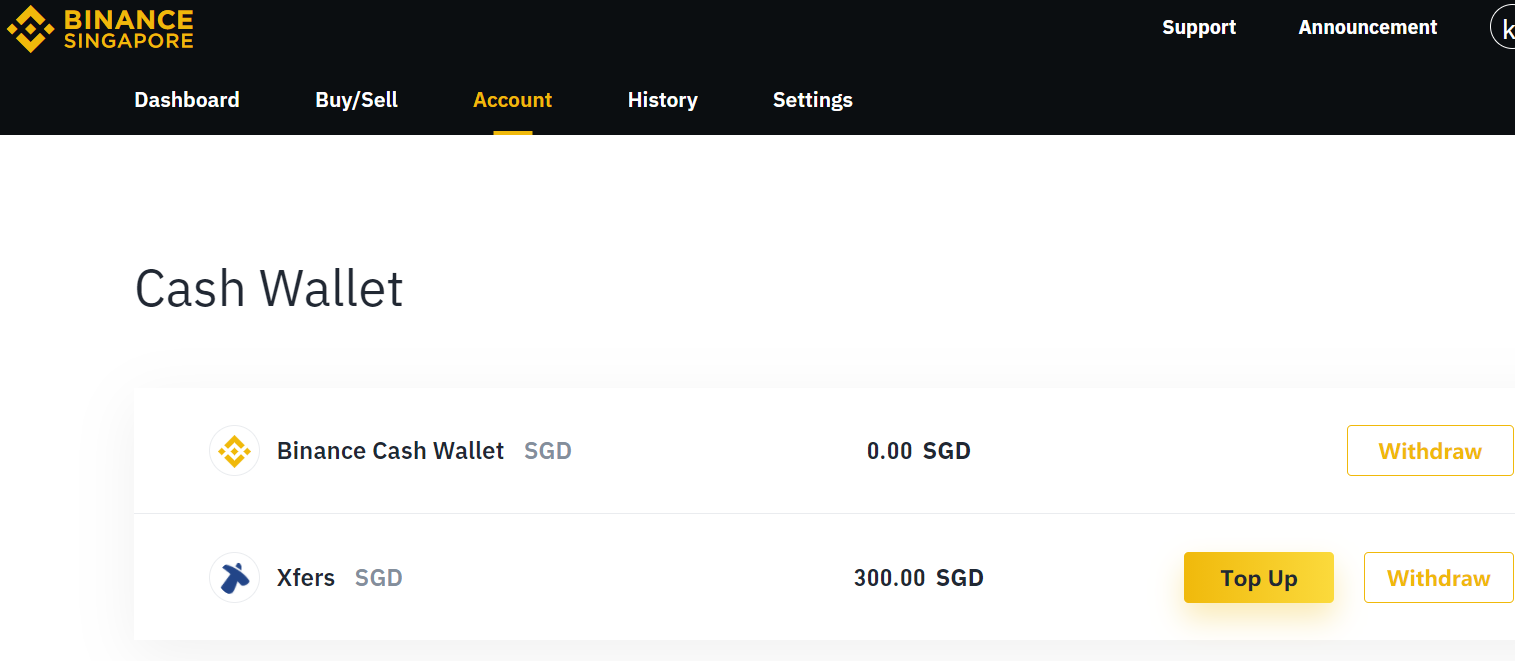The width and height of the screenshot is (1515, 661).
Task: Click the Binance Singapore logo
Action: pos(100,29)
